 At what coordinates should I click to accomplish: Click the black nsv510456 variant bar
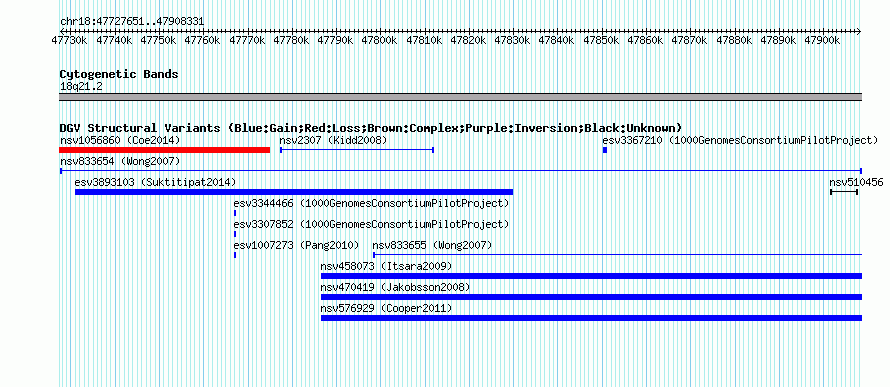tap(843, 192)
